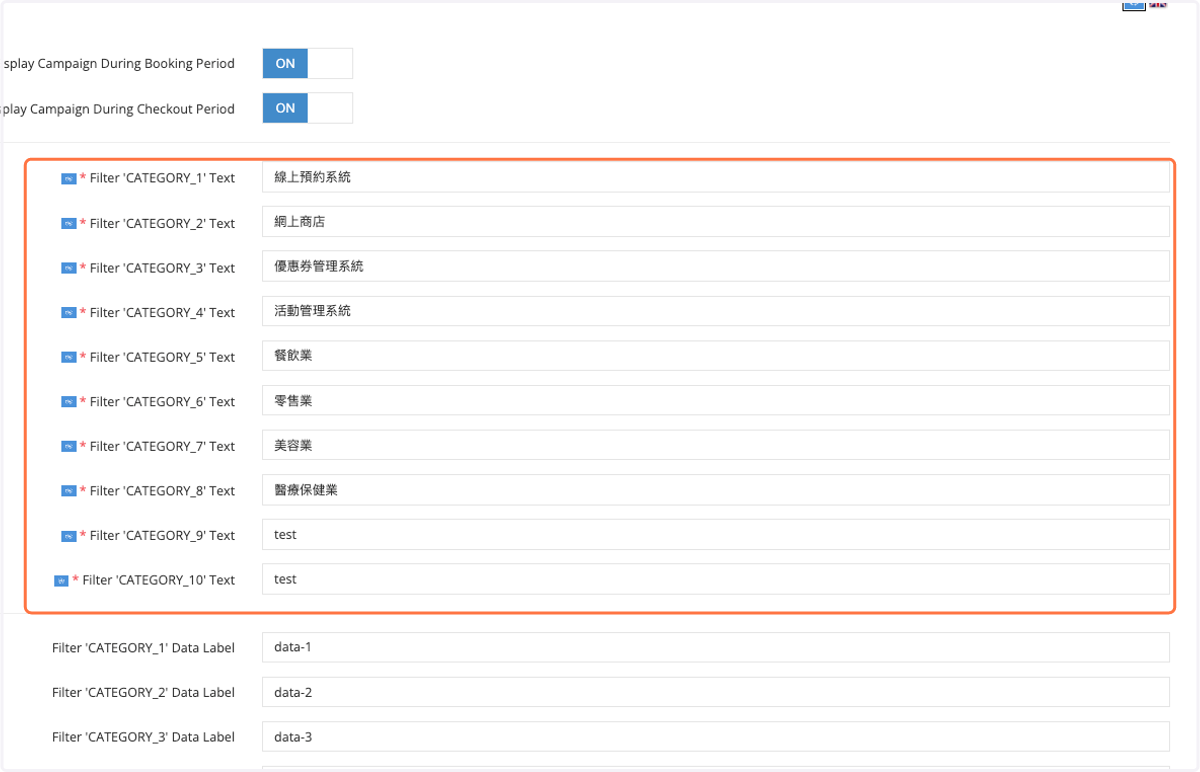This screenshot has height=772, width=1200.
Task: Click the "Filter 'CATEGORY_8' Text" label
Action: point(162,491)
